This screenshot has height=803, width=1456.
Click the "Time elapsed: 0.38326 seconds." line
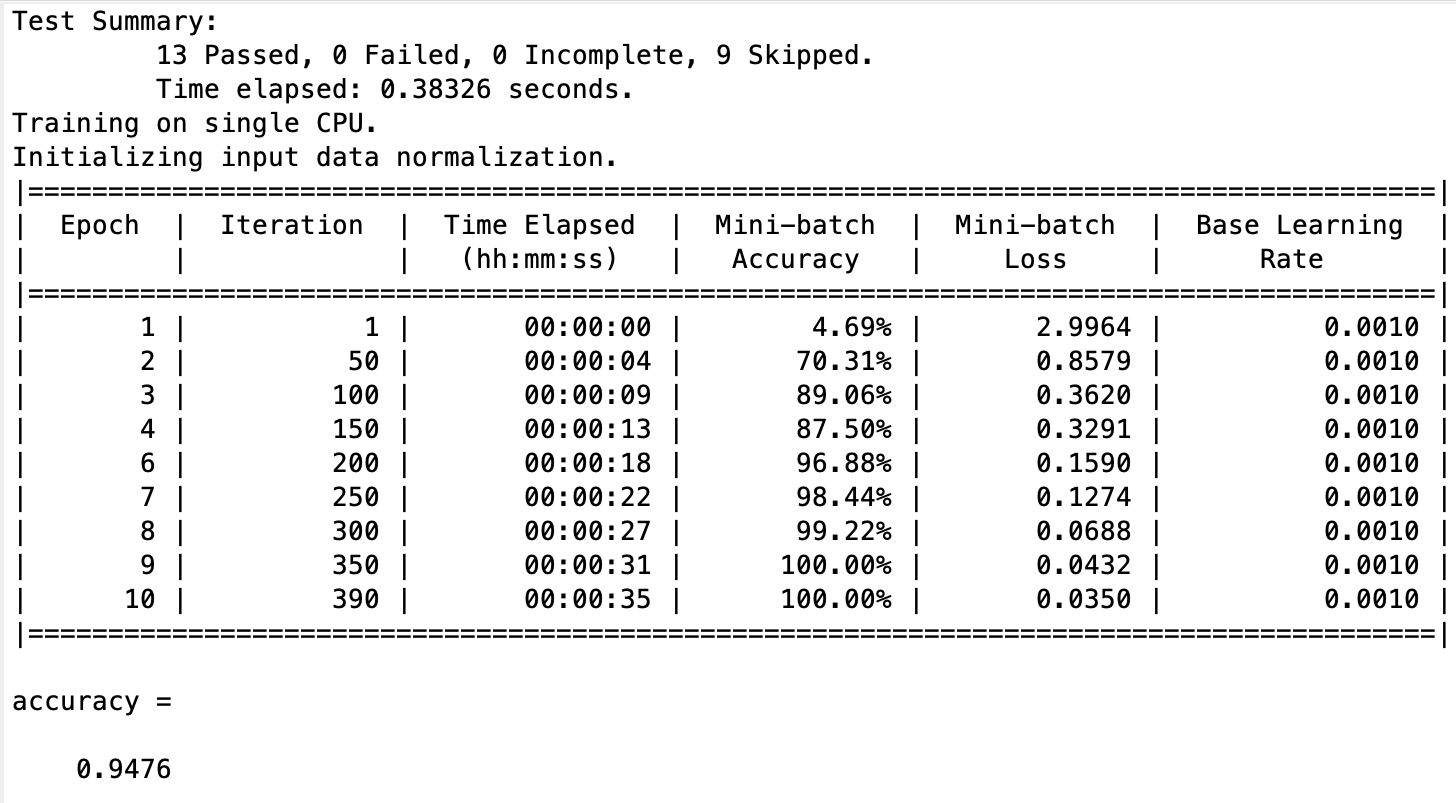pos(395,90)
